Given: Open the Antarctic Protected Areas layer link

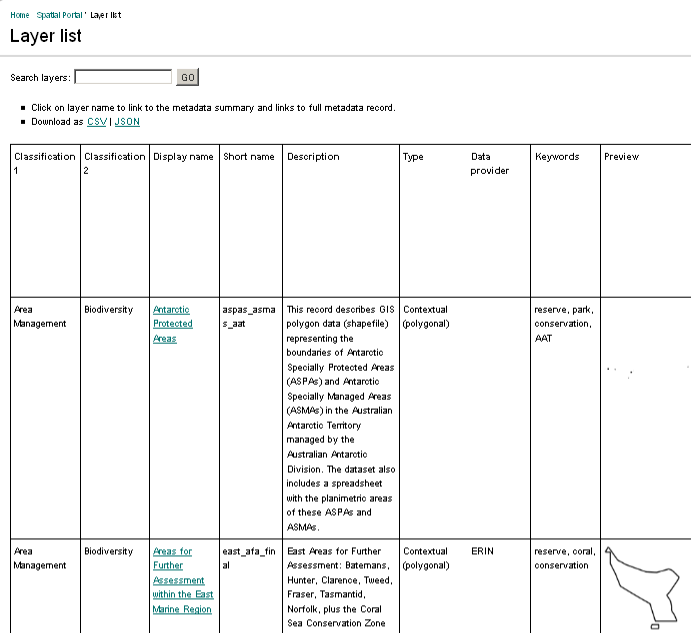Looking at the screenshot, I should point(172,324).
